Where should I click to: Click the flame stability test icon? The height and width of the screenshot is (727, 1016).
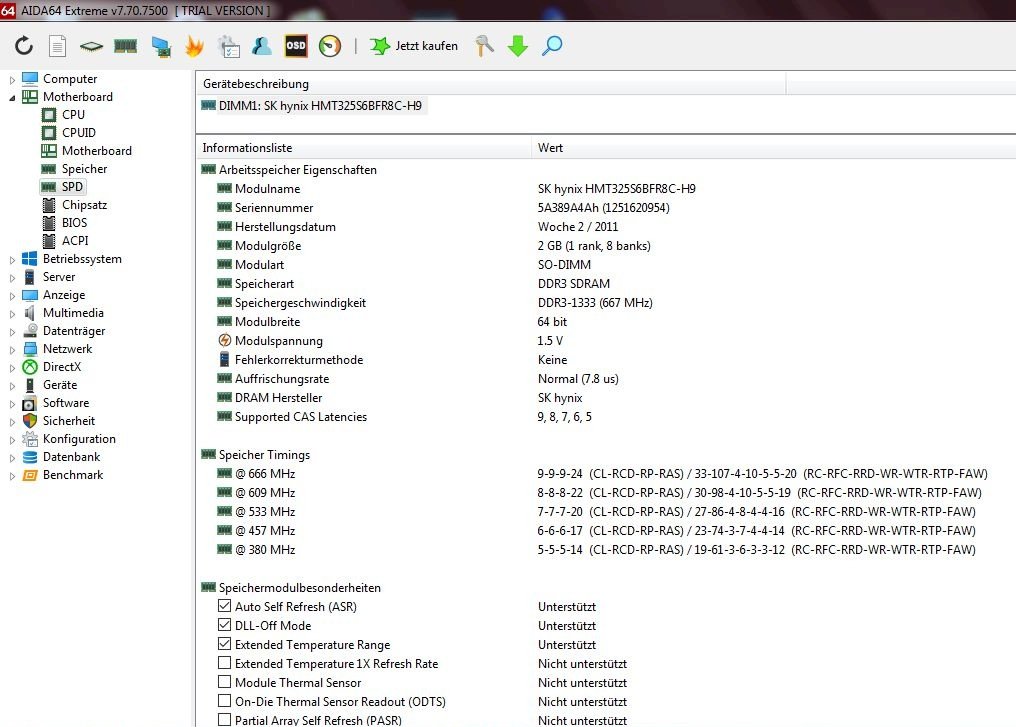pyautogui.click(x=194, y=46)
